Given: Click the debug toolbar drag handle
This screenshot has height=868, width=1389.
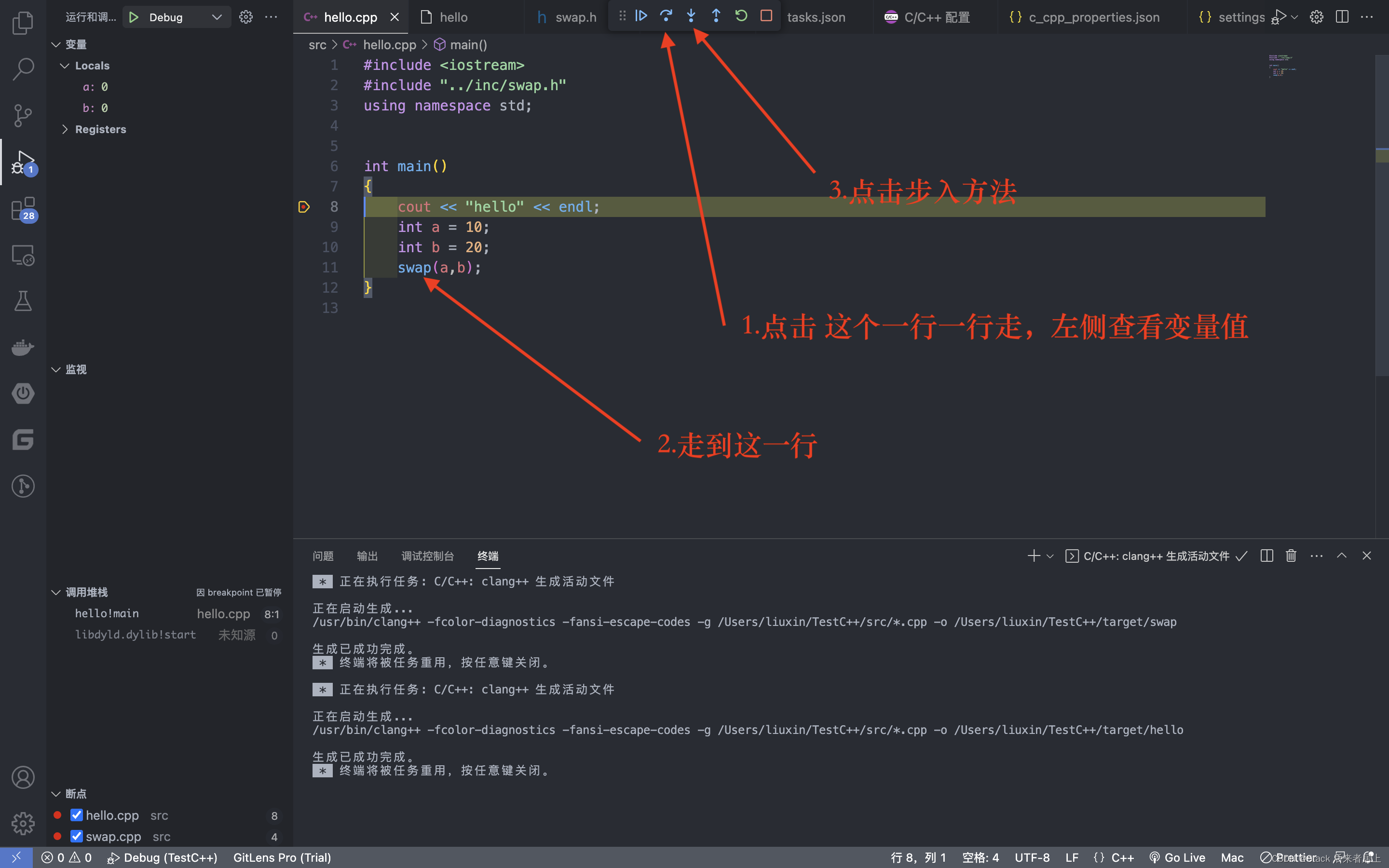Looking at the screenshot, I should tap(622, 15).
